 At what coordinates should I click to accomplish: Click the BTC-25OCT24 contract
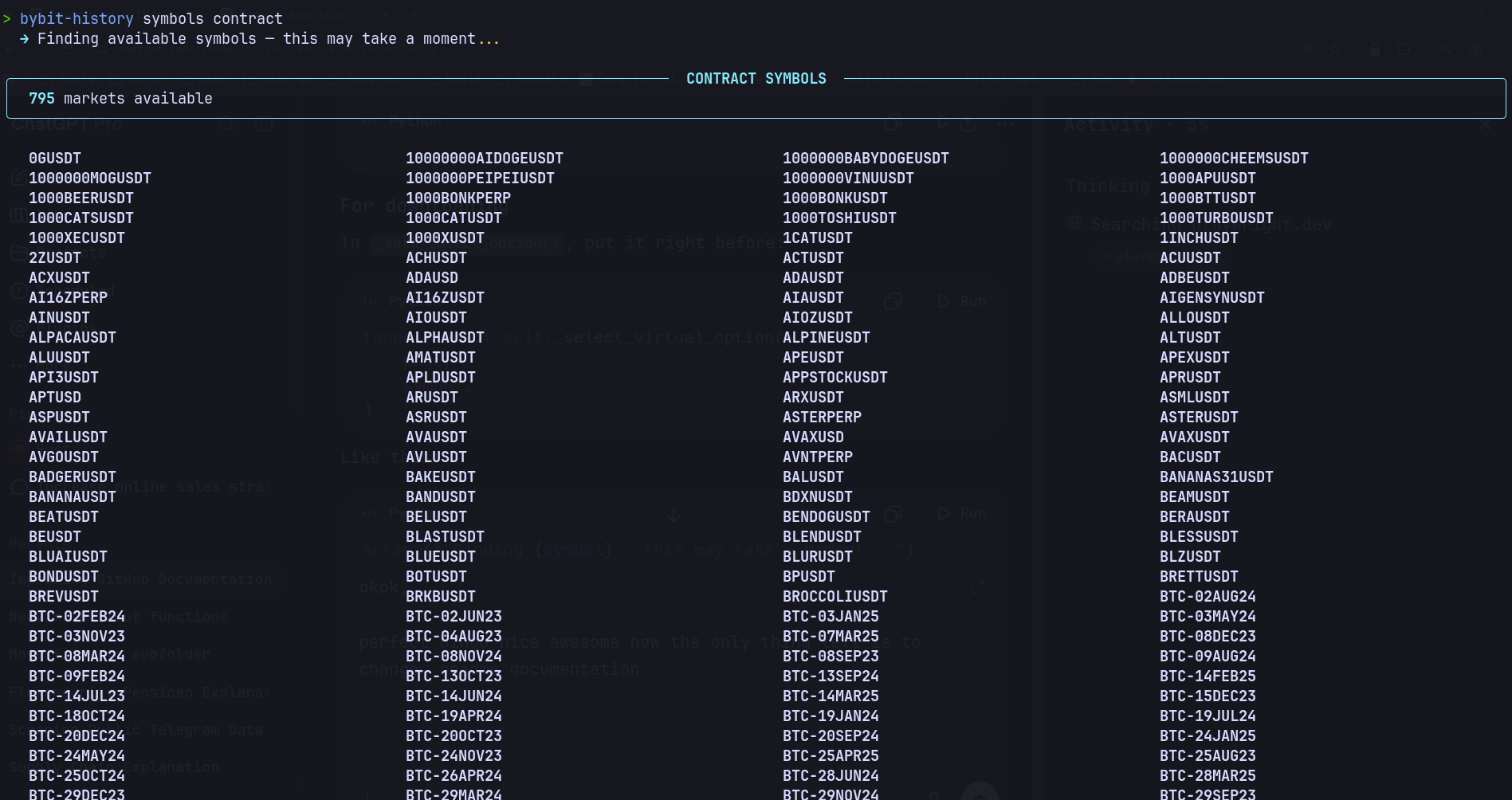pos(77,776)
